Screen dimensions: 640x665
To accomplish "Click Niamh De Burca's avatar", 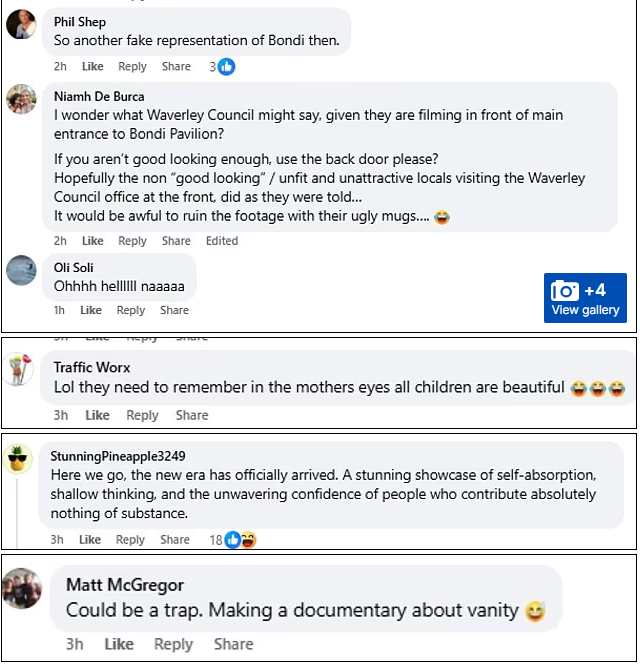I will click(21, 99).
